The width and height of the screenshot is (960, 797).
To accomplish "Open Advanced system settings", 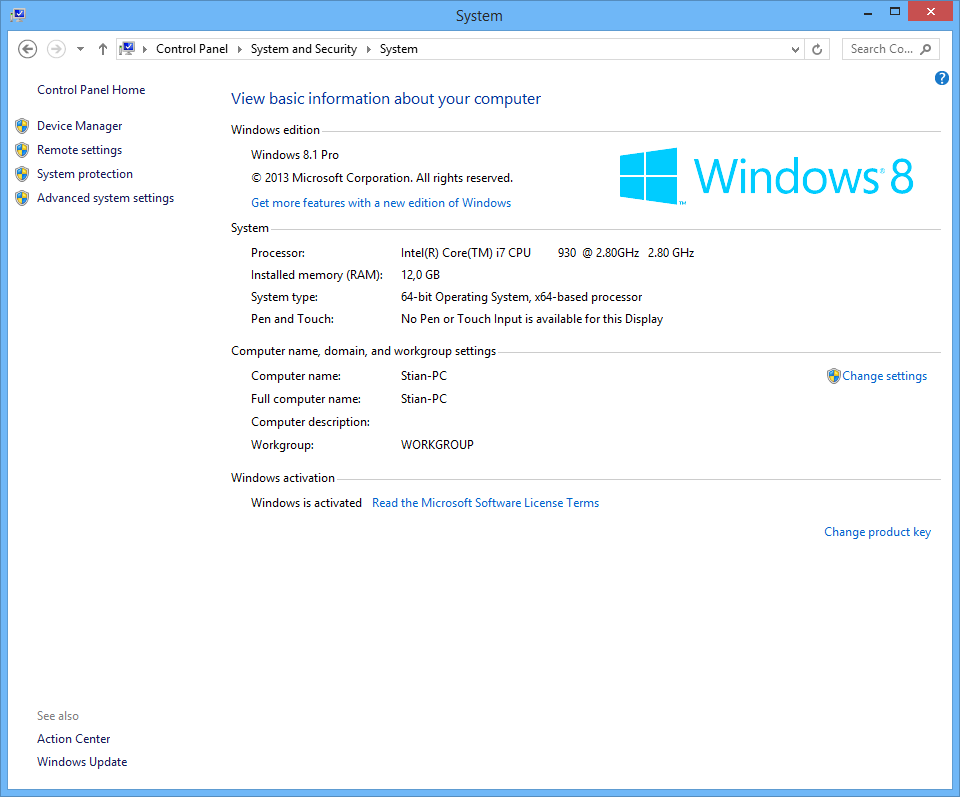I will [x=105, y=198].
